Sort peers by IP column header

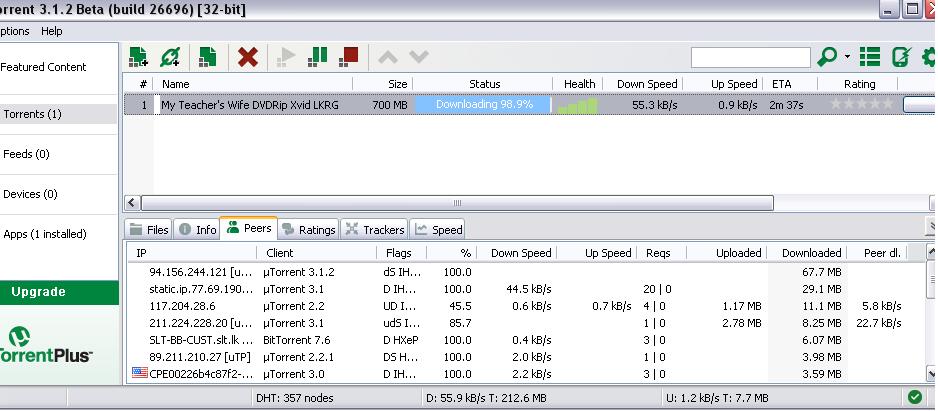(192, 252)
